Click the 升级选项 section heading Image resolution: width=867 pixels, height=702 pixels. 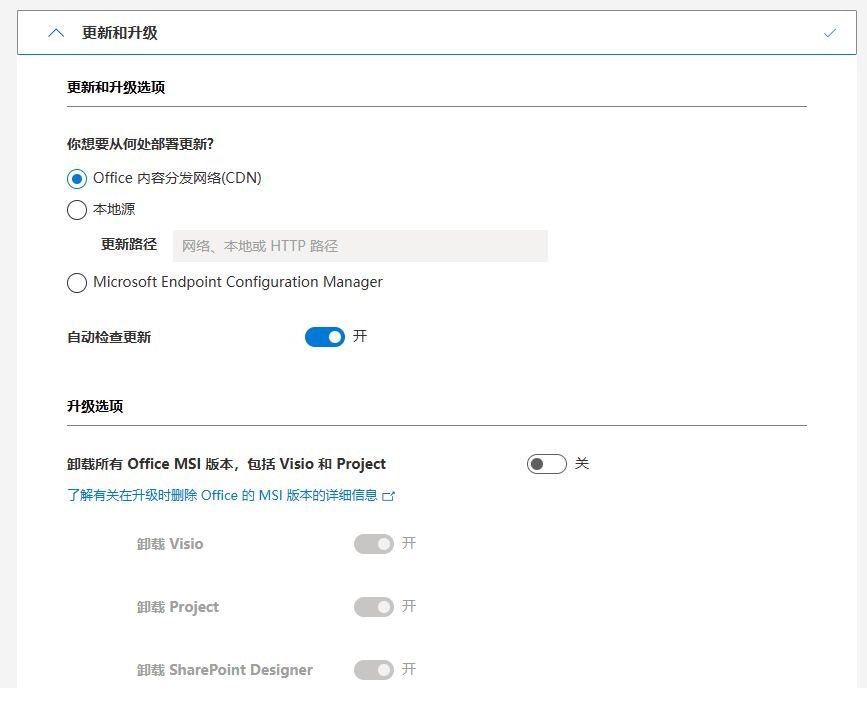point(95,406)
